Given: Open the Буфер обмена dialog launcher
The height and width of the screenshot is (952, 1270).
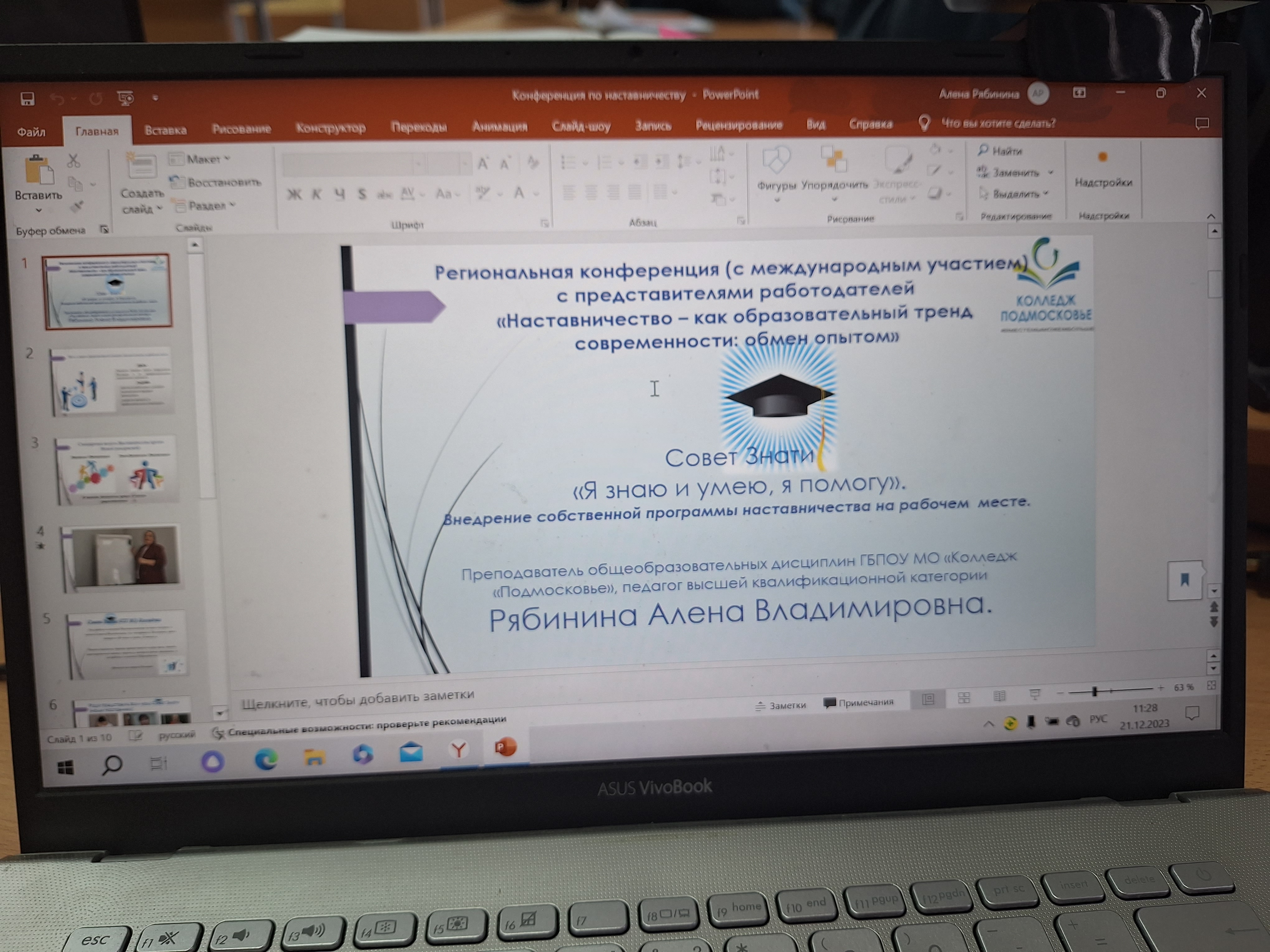Looking at the screenshot, I should [x=104, y=230].
